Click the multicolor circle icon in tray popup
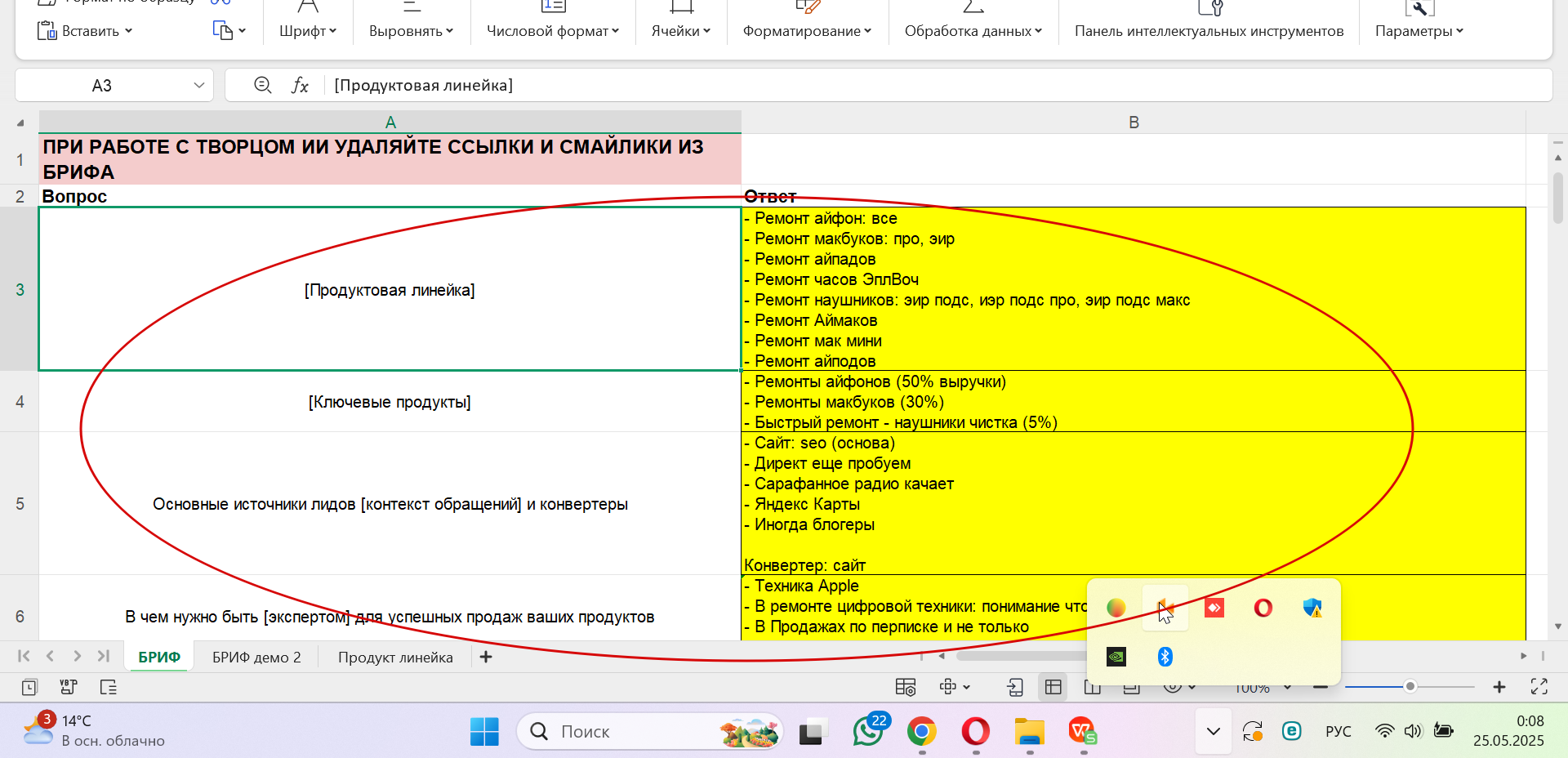The image size is (1568, 758). [1116, 608]
